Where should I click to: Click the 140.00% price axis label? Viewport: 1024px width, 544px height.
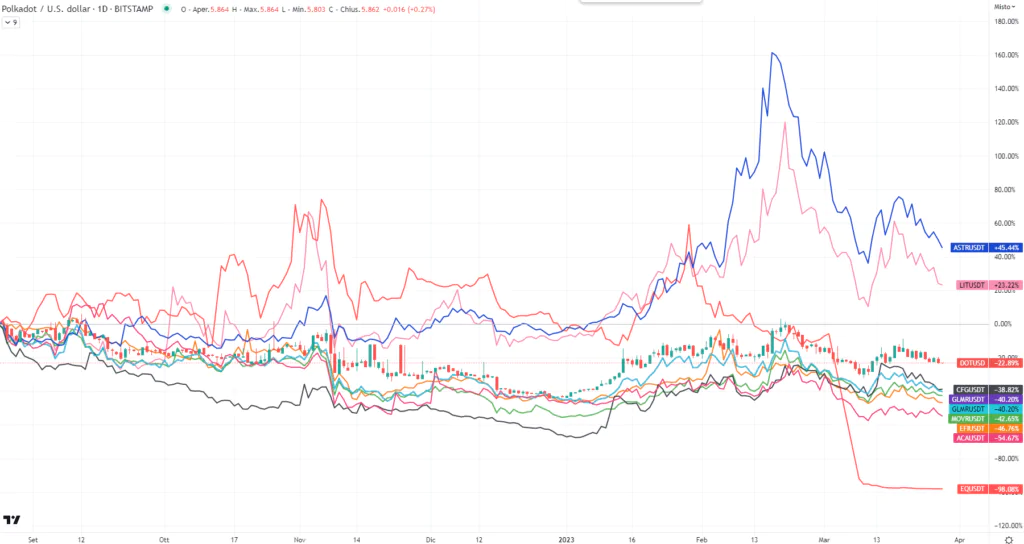[1006, 88]
